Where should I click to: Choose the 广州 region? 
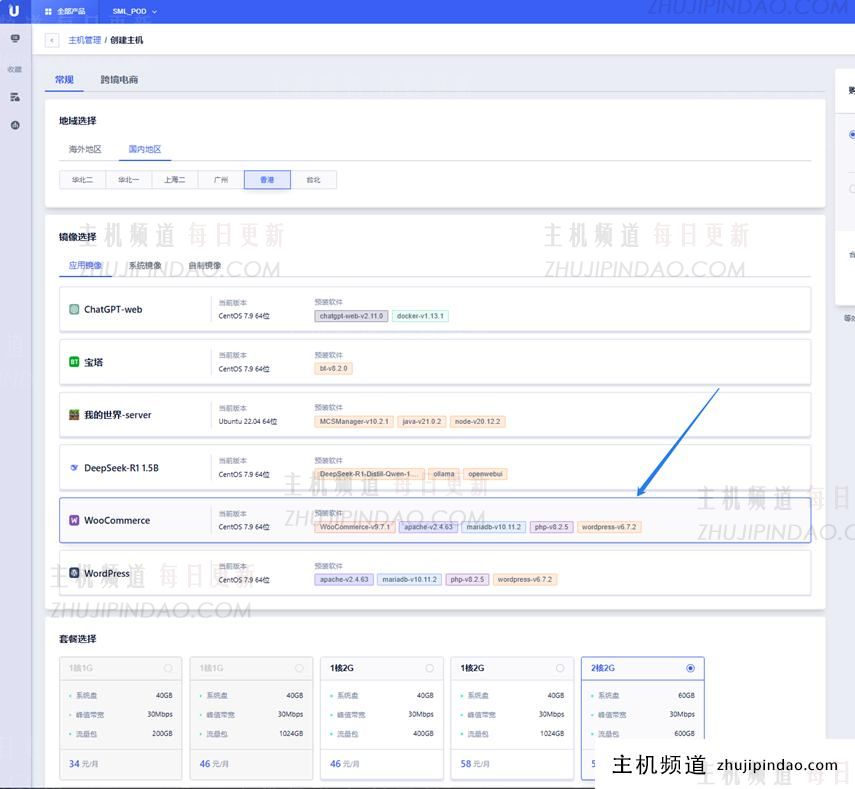[221, 180]
